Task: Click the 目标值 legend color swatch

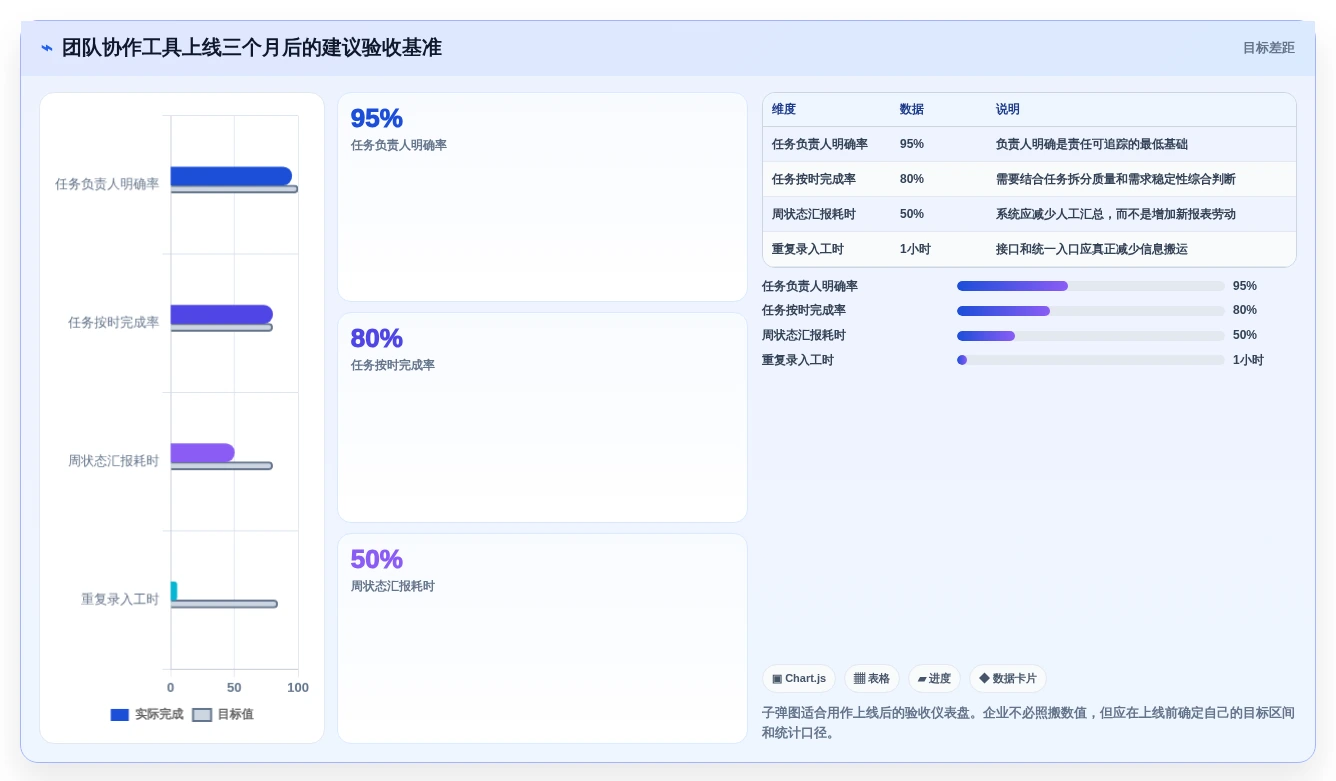Action: (x=202, y=715)
